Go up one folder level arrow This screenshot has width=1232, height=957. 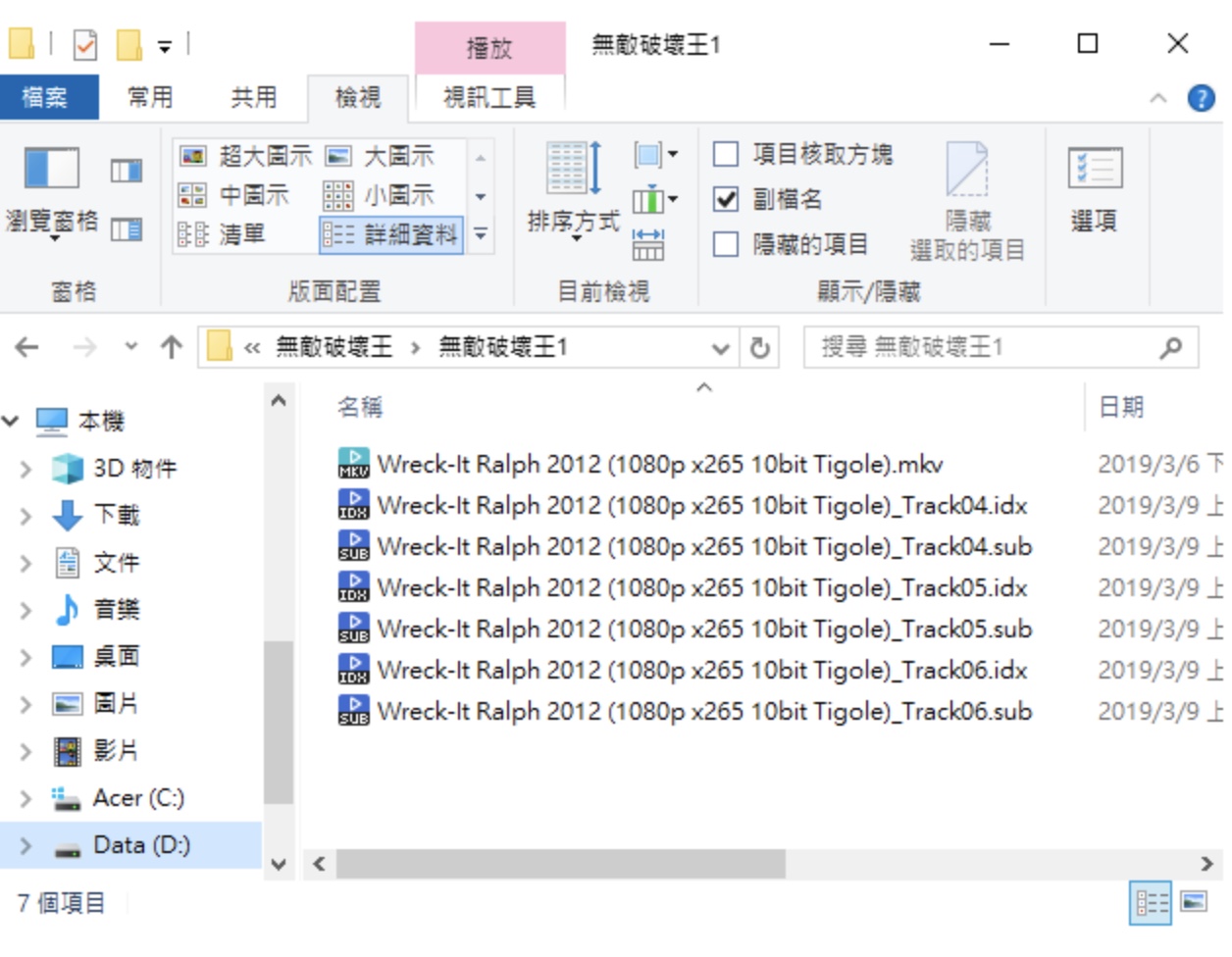(x=172, y=347)
